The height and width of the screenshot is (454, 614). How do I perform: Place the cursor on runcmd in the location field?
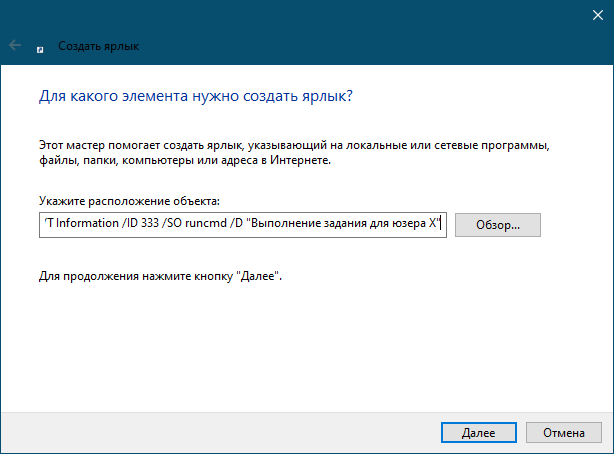pos(206,223)
